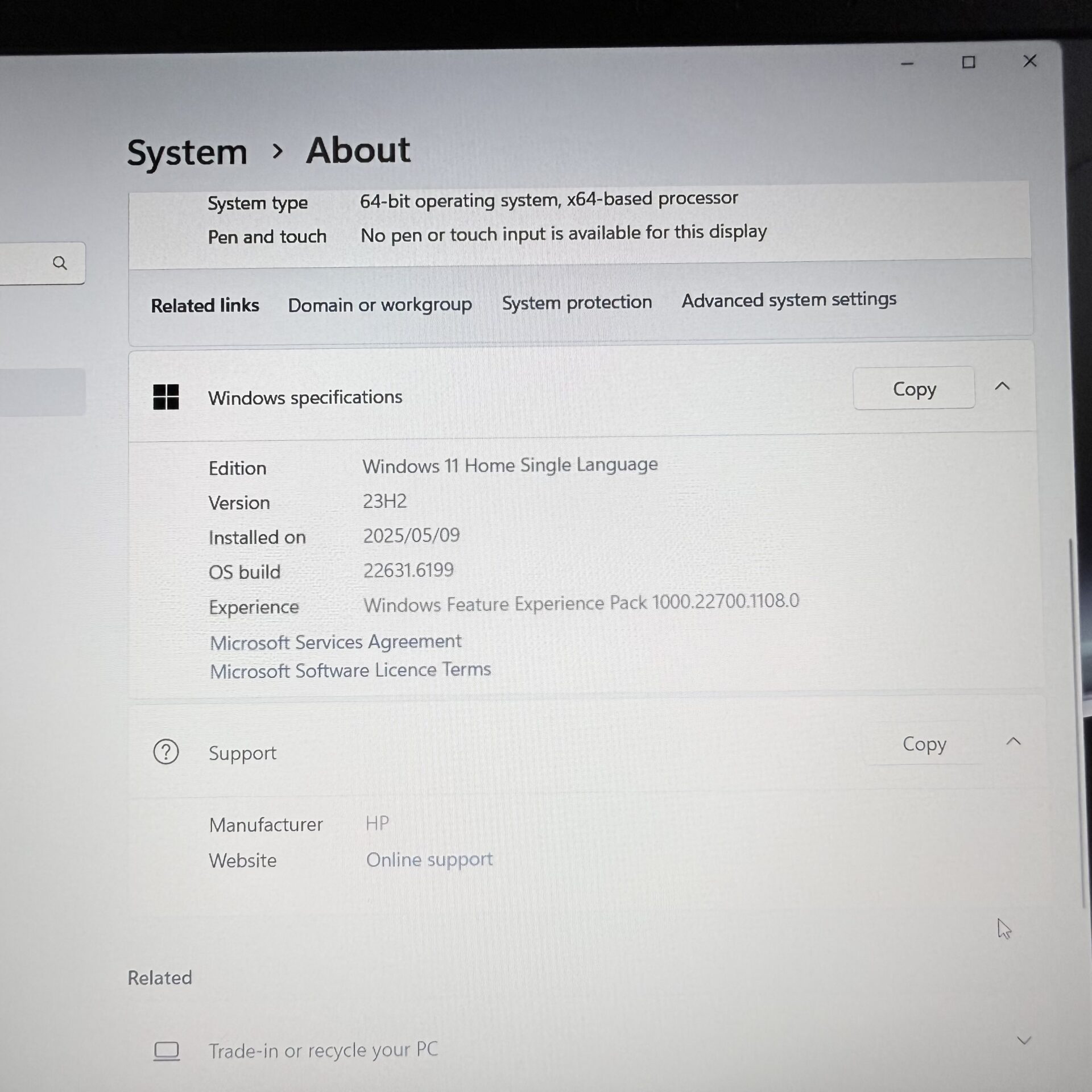
Task: Click the Support question mark icon
Action: tap(166, 752)
